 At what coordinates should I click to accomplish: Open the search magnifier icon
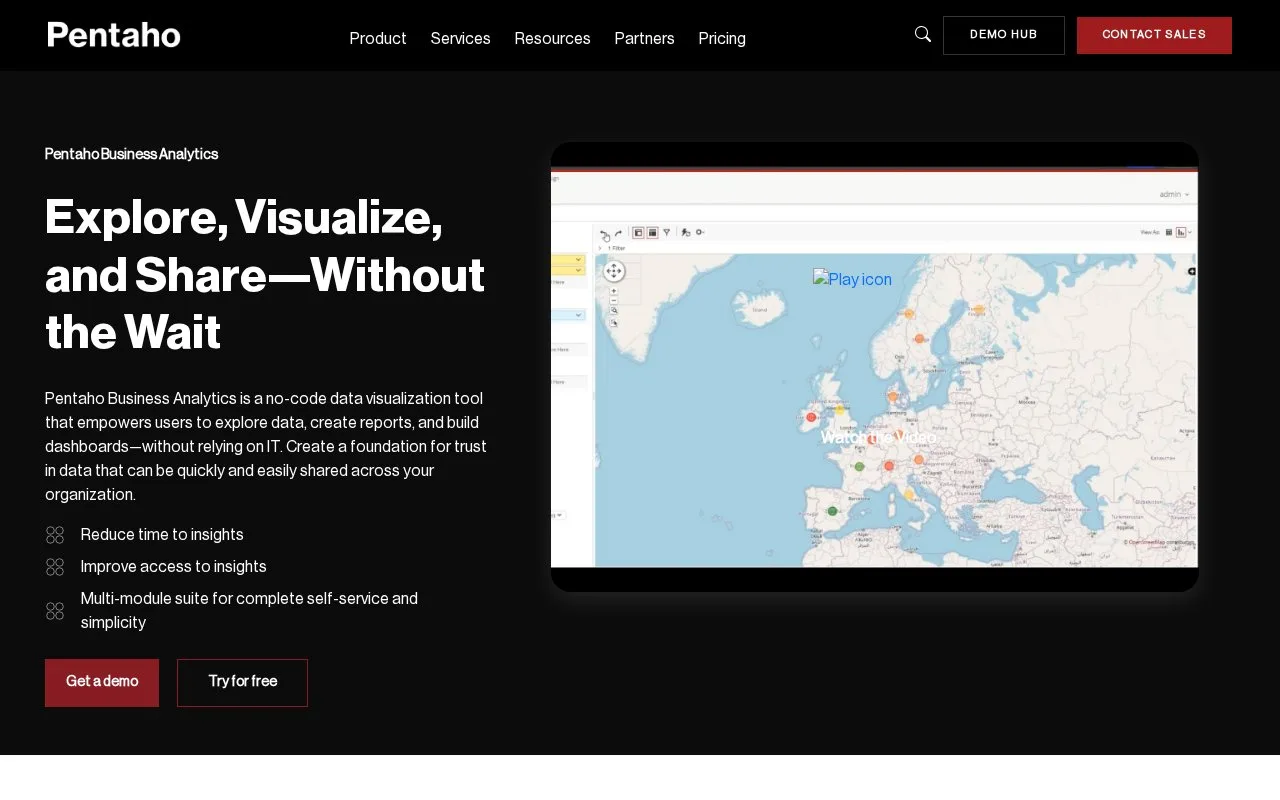pos(923,34)
